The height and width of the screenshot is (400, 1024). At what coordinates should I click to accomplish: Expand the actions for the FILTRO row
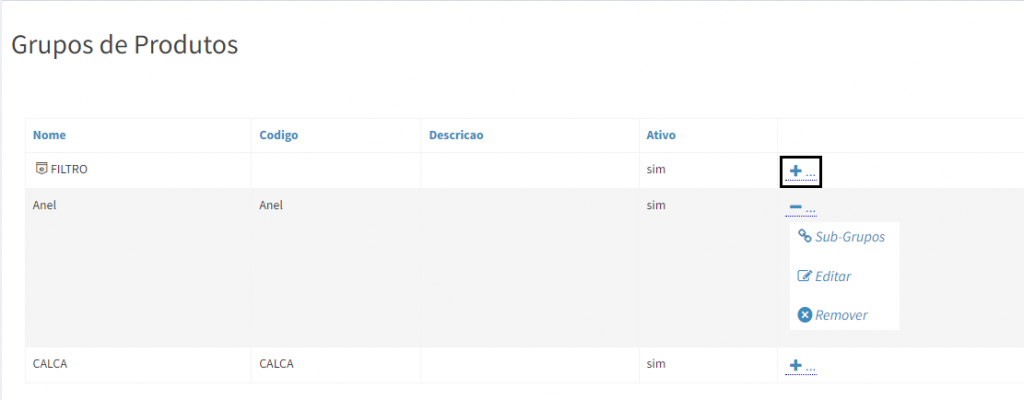point(800,172)
